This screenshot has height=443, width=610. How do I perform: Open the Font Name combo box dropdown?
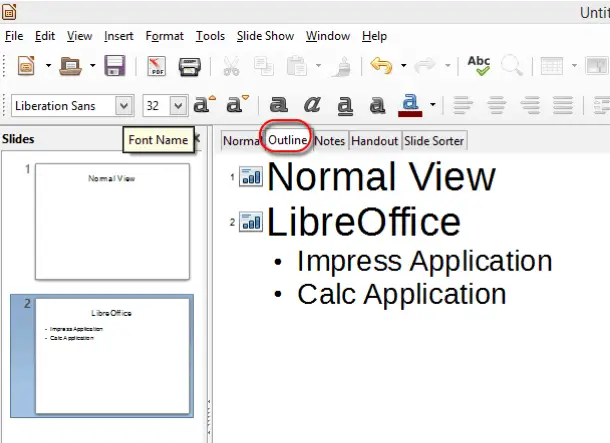tap(124, 106)
